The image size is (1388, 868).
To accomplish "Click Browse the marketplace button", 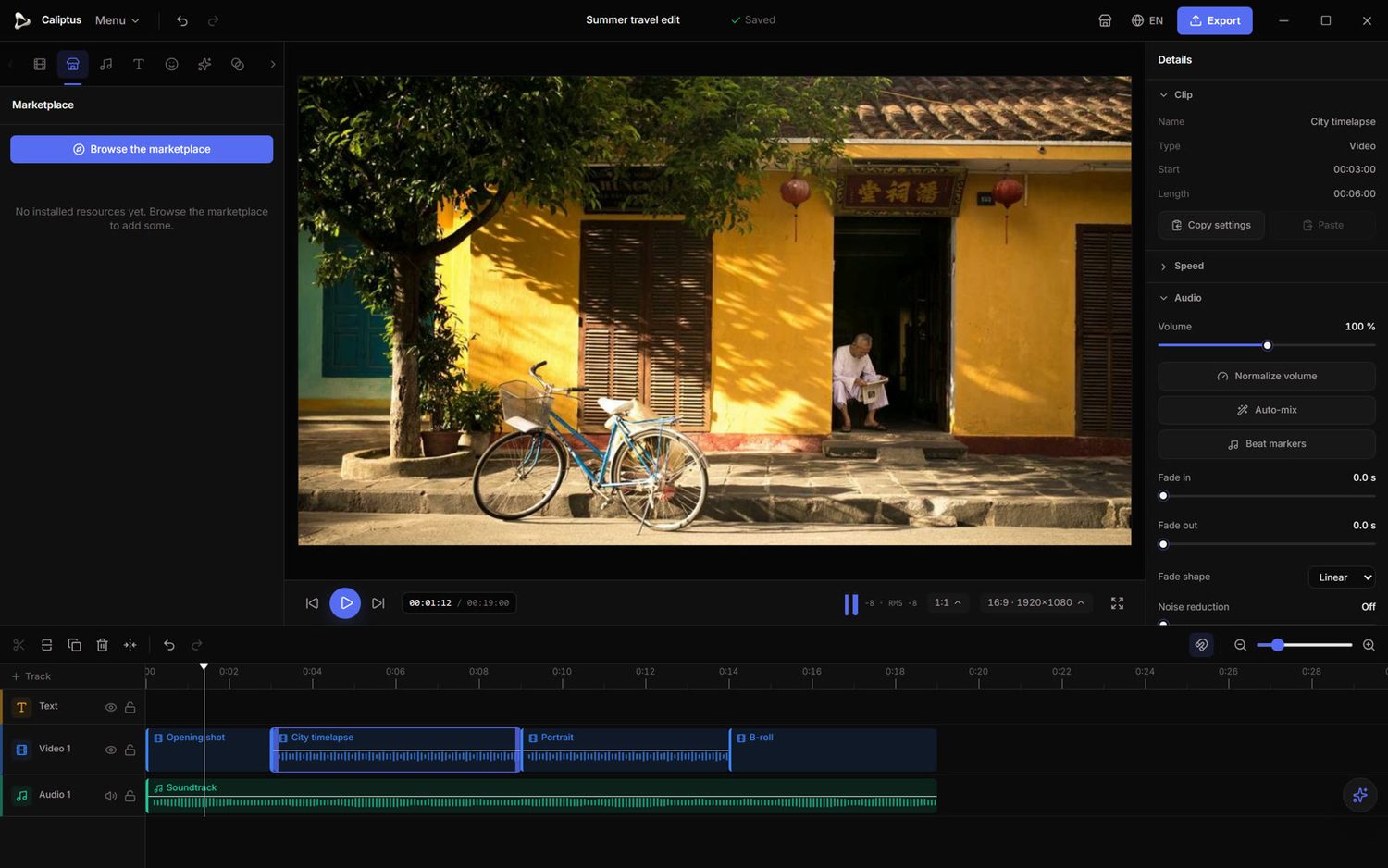I will click(142, 149).
